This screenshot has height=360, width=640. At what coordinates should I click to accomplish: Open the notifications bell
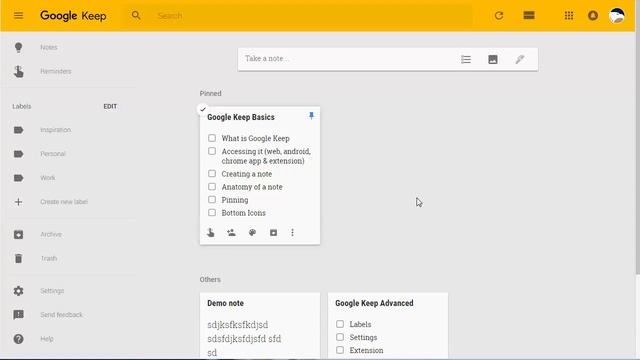pos(593,16)
